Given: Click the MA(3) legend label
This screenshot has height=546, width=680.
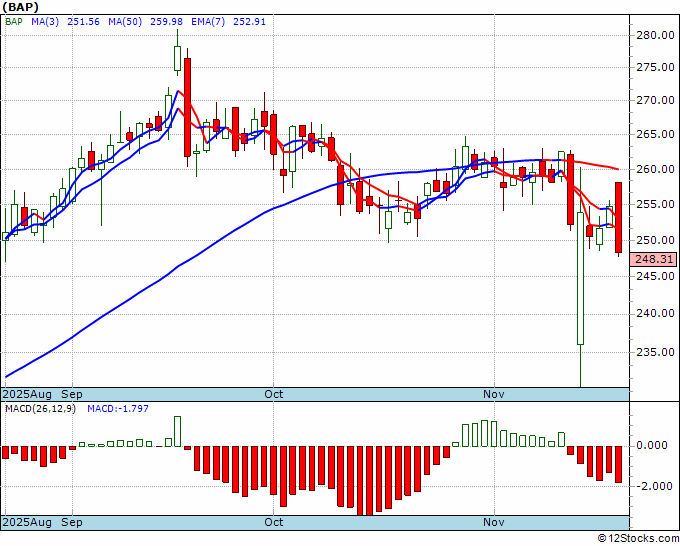Looking at the screenshot, I should [x=45, y=22].
